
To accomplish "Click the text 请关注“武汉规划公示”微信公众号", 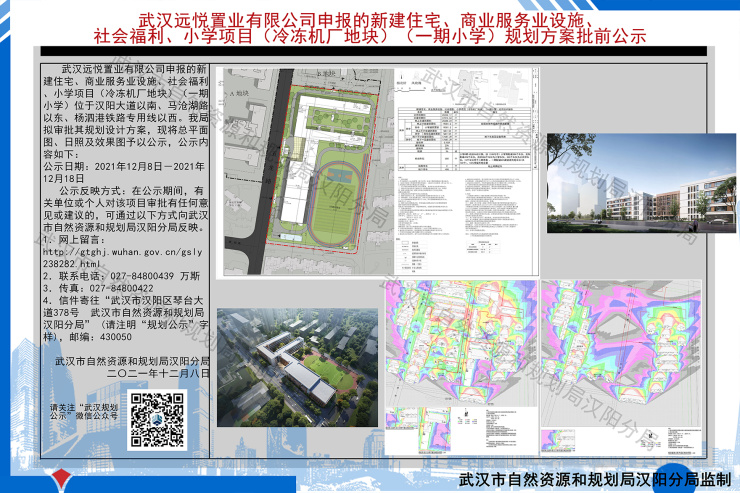I will pos(84,411).
